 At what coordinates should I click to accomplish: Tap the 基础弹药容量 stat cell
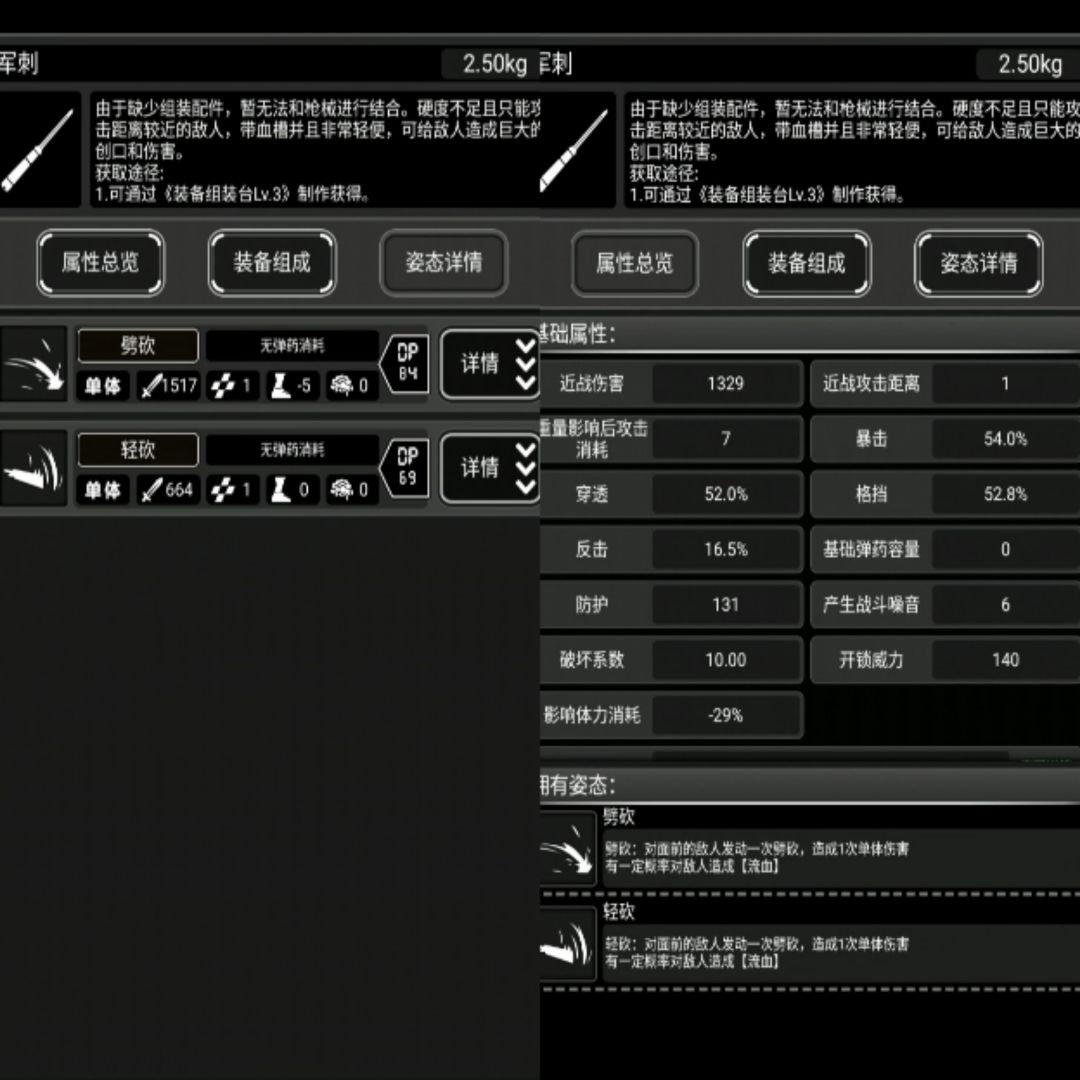(x=945, y=549)
